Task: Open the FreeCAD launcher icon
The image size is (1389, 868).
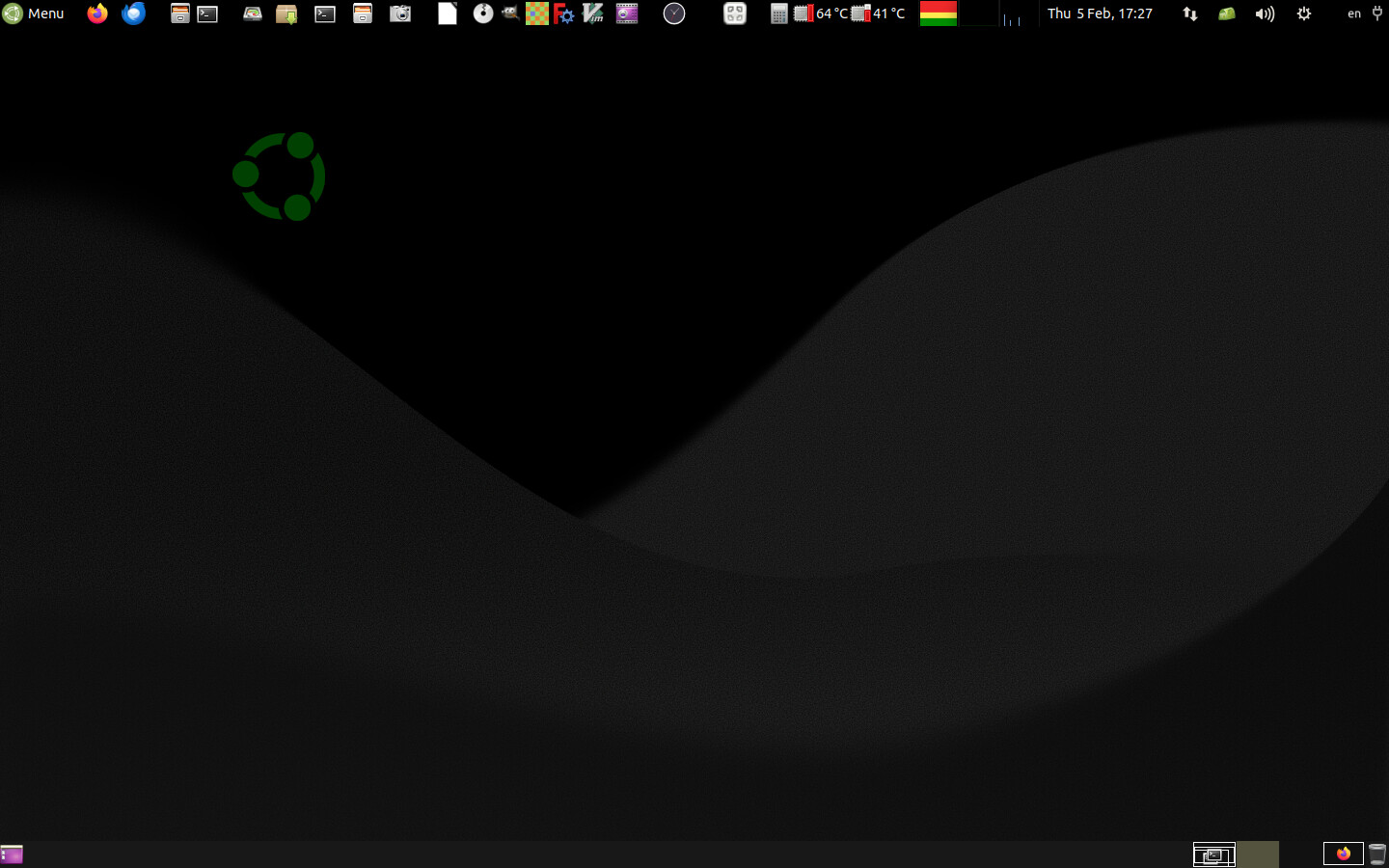Action: coord(564,14)
